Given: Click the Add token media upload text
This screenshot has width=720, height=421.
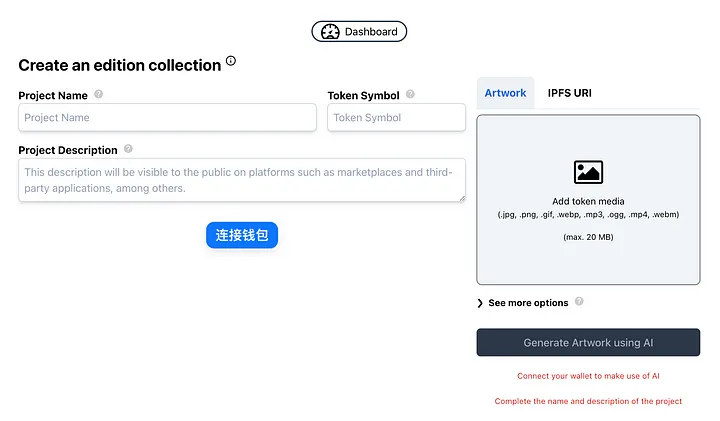Looking at the screenshot, I should (588, 201).
